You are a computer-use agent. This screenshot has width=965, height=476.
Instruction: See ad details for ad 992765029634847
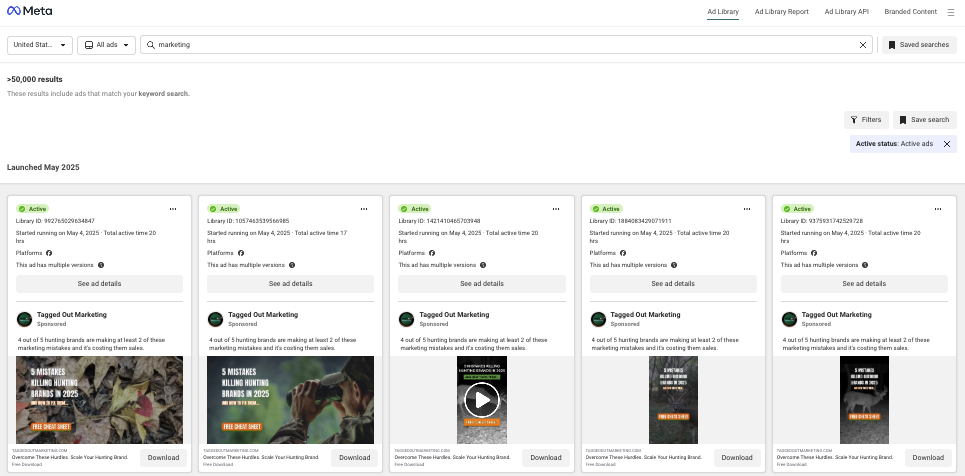100,284
